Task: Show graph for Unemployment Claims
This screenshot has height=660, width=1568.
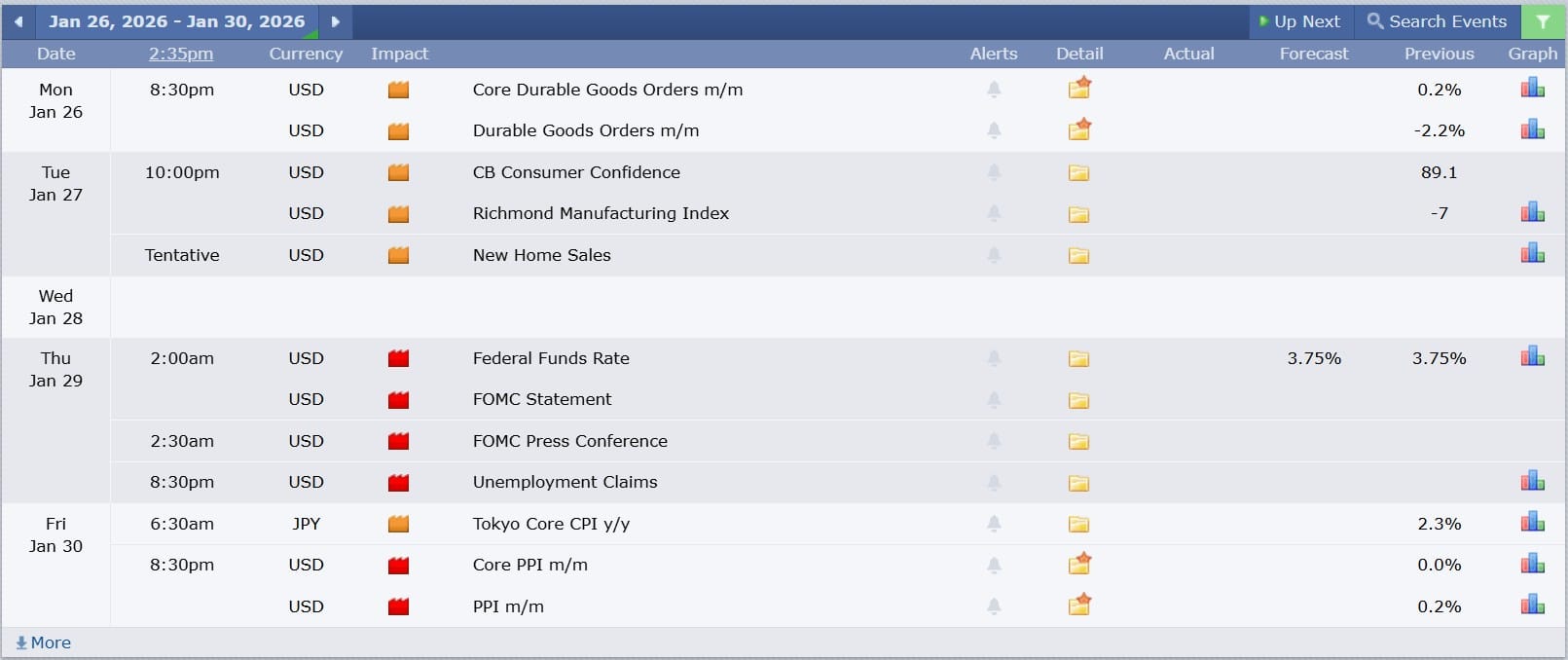Action: coord(1532,481)
